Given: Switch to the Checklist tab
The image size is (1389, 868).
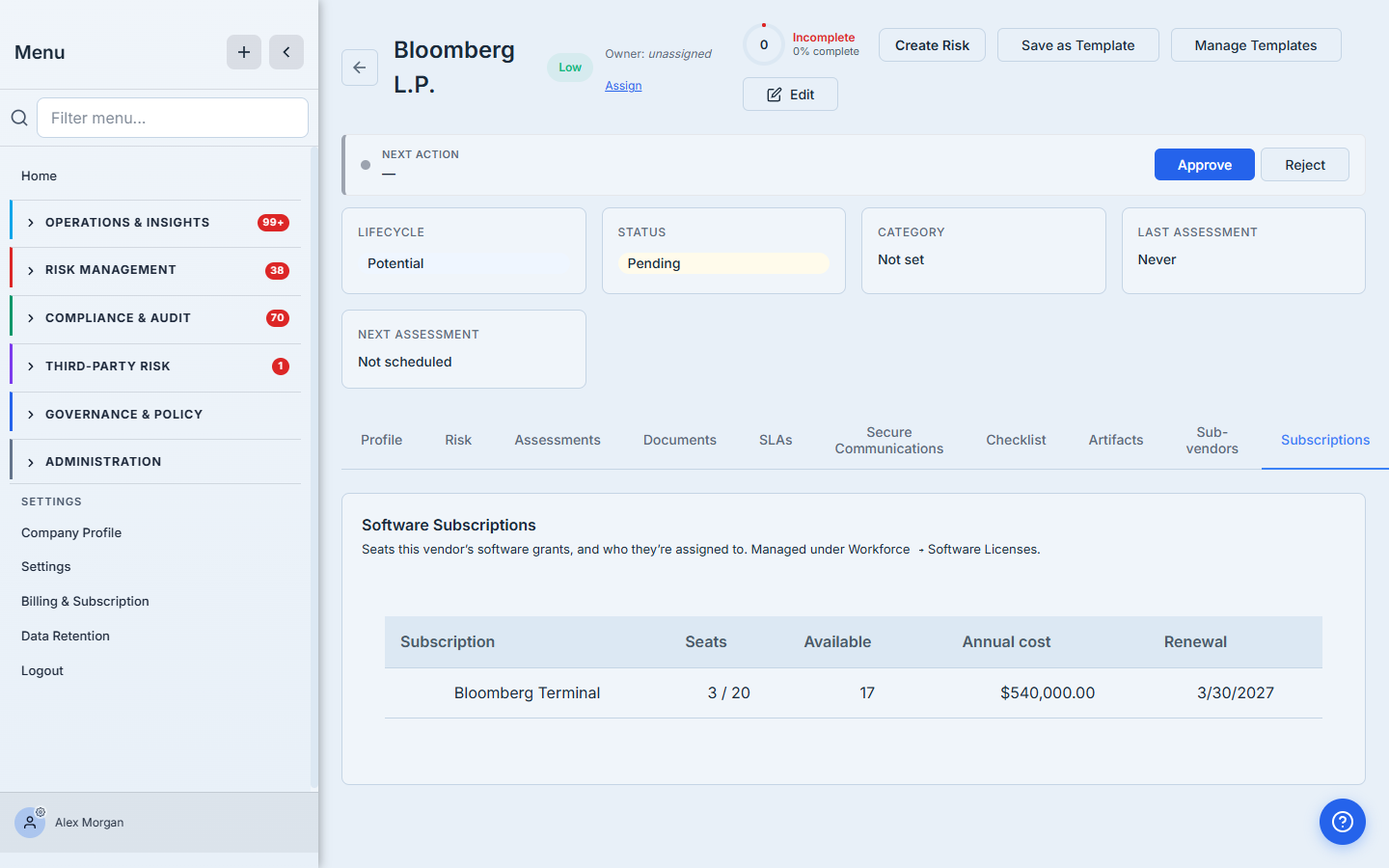Looking at the screenshot, I should [1016, 440].
